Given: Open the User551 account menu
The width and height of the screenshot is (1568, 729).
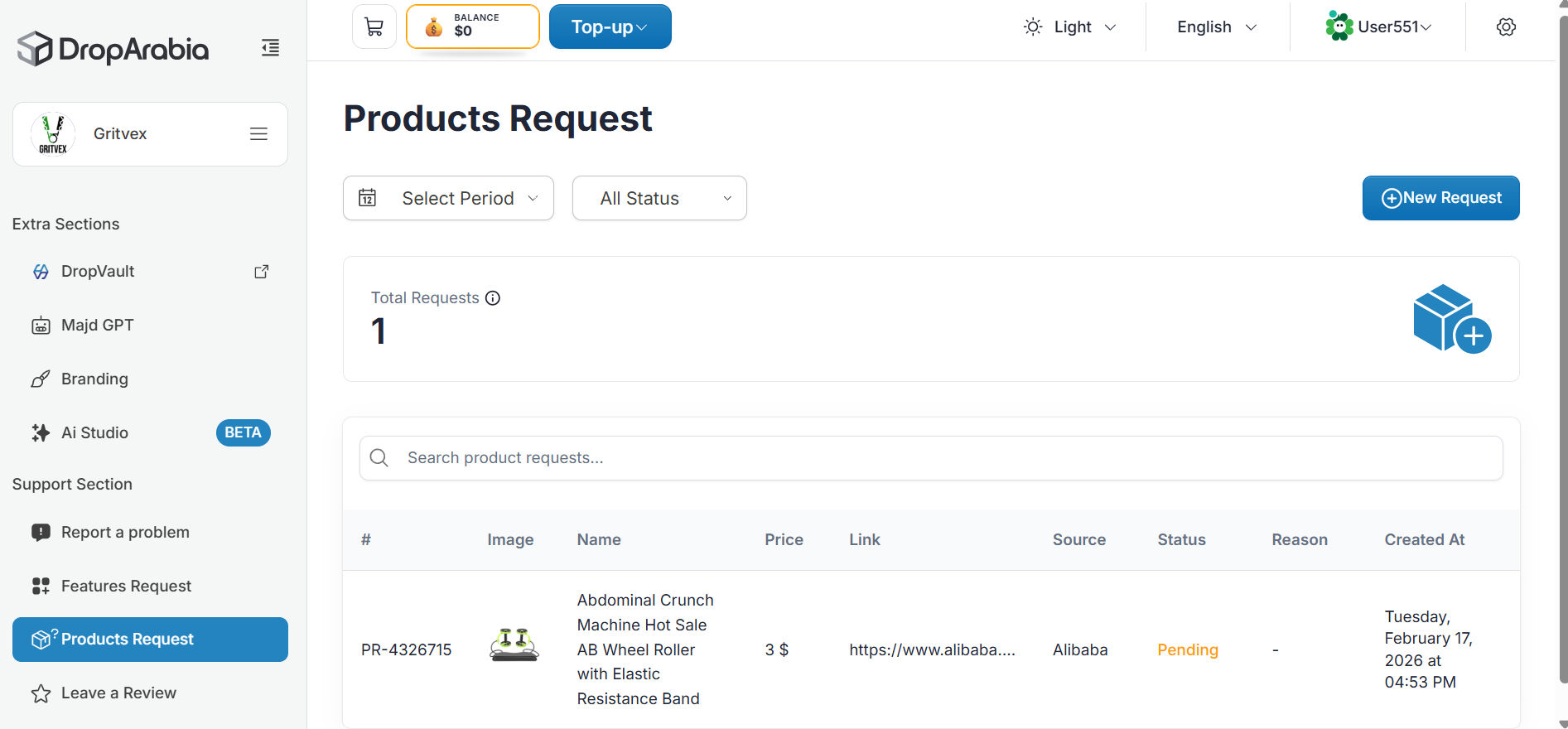Looking at the screenshot, I should click(x=1378, y=27).
